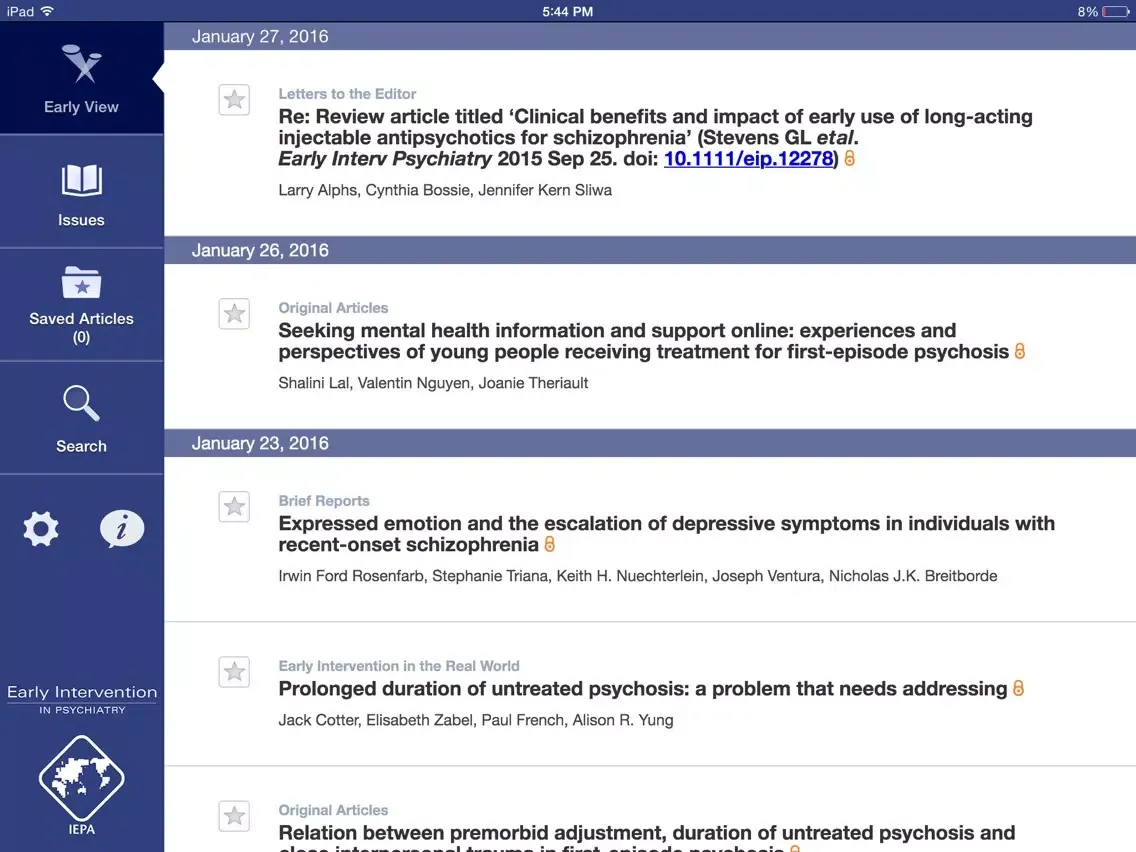Open the info bubble icon
The width and height of the screenshot is (1136, 852).
122,529
